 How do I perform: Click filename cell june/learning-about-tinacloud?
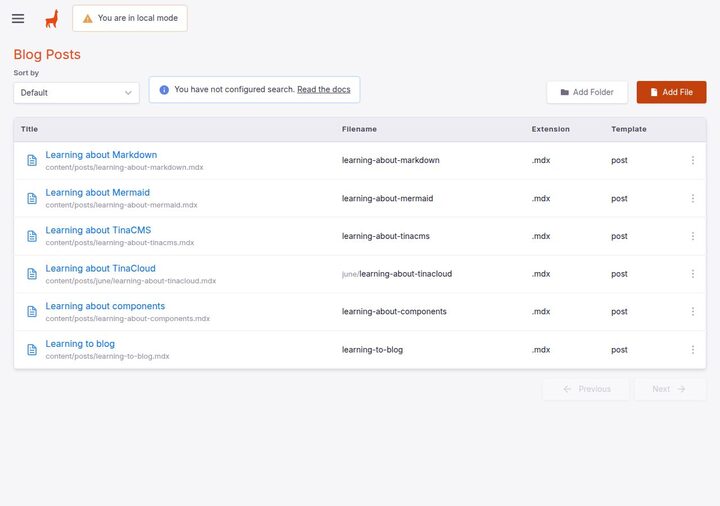(x=397, y=274)
